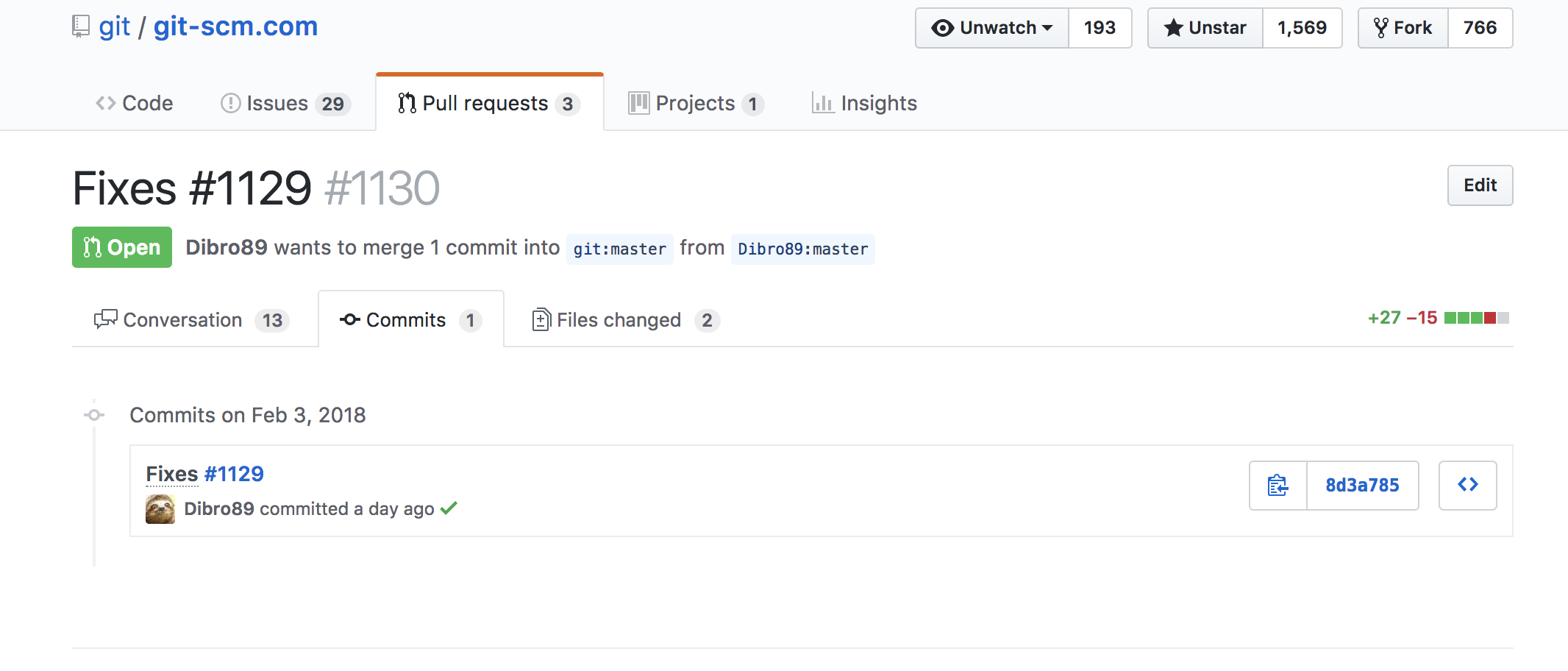Image resolution: width=1568 pixels, height=671 pixels.
Task: View the 1,569 stargazers count
Action: [x=1302, y=28]
